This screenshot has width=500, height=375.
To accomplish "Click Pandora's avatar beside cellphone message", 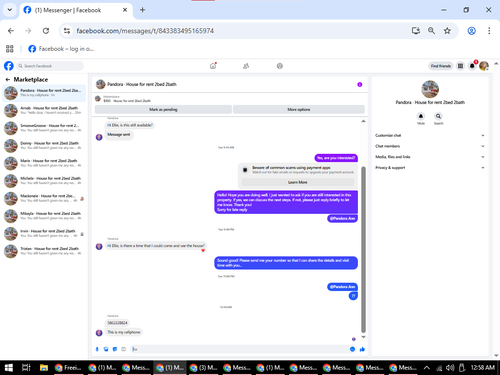I will [99, 332].
